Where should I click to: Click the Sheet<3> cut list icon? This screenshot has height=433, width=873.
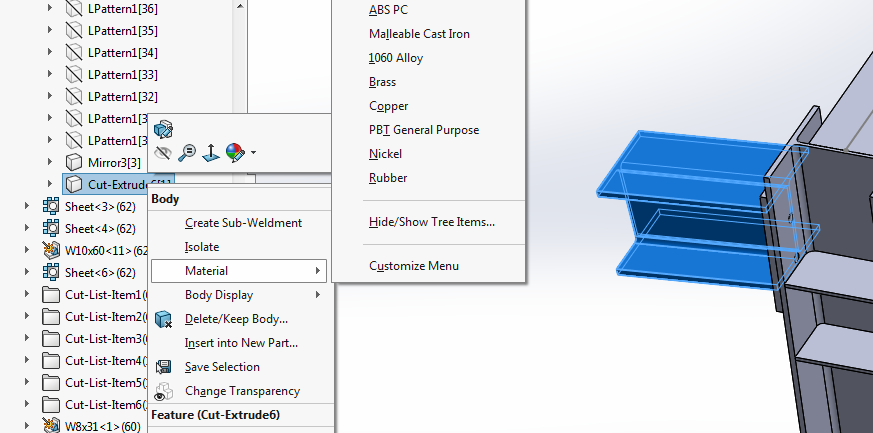pos(51,207)
